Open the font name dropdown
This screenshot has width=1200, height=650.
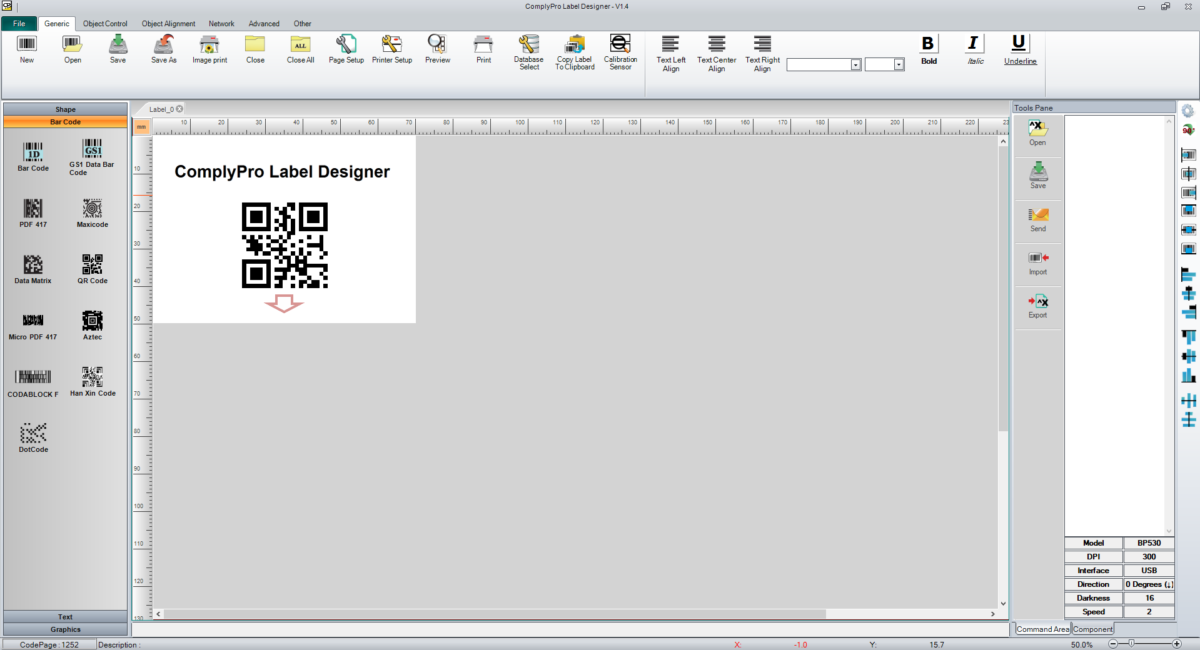point(856,64)
